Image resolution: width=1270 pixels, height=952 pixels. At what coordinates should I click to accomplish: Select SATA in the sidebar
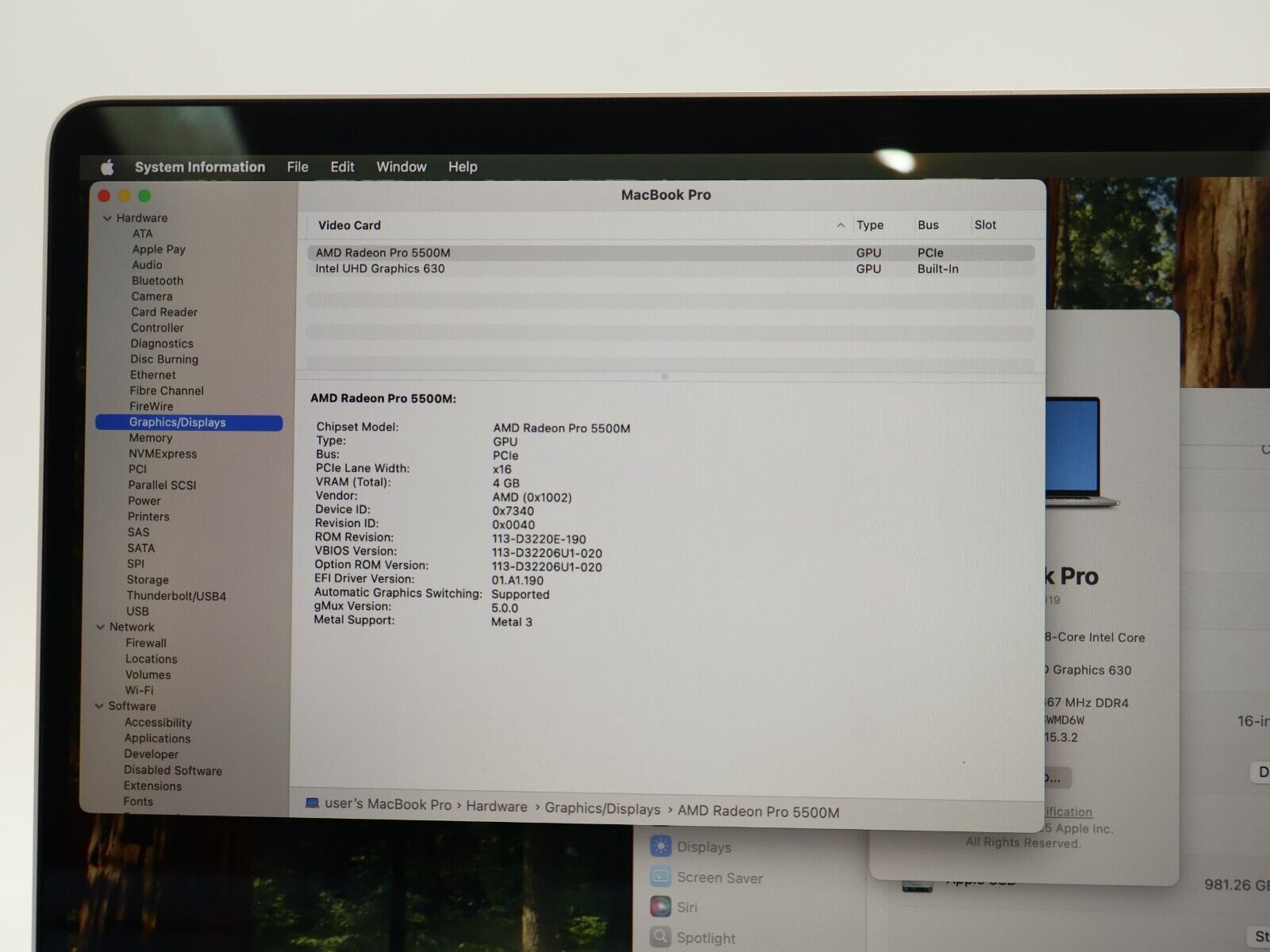[140, 548]
